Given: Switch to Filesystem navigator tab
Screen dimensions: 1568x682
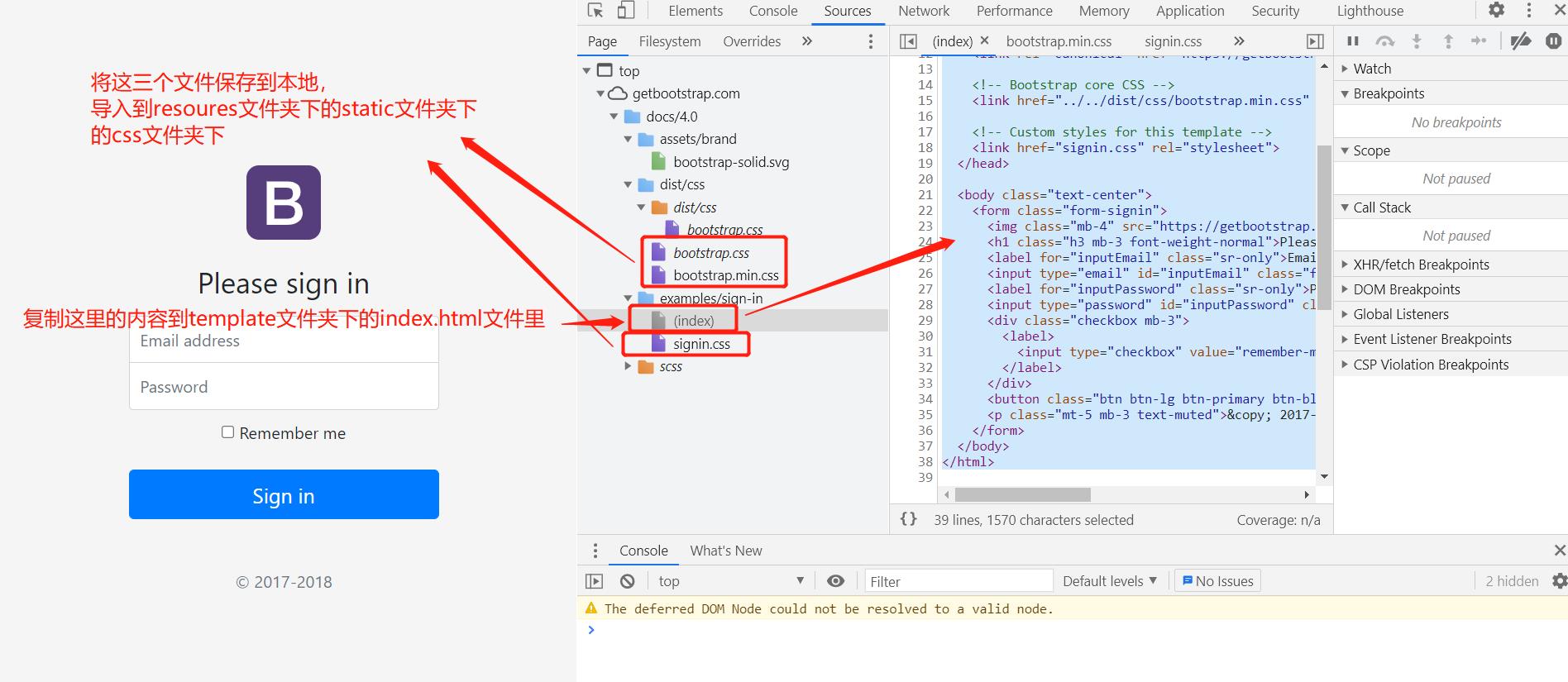Looking at the screenshot, I should click(670, 41).
